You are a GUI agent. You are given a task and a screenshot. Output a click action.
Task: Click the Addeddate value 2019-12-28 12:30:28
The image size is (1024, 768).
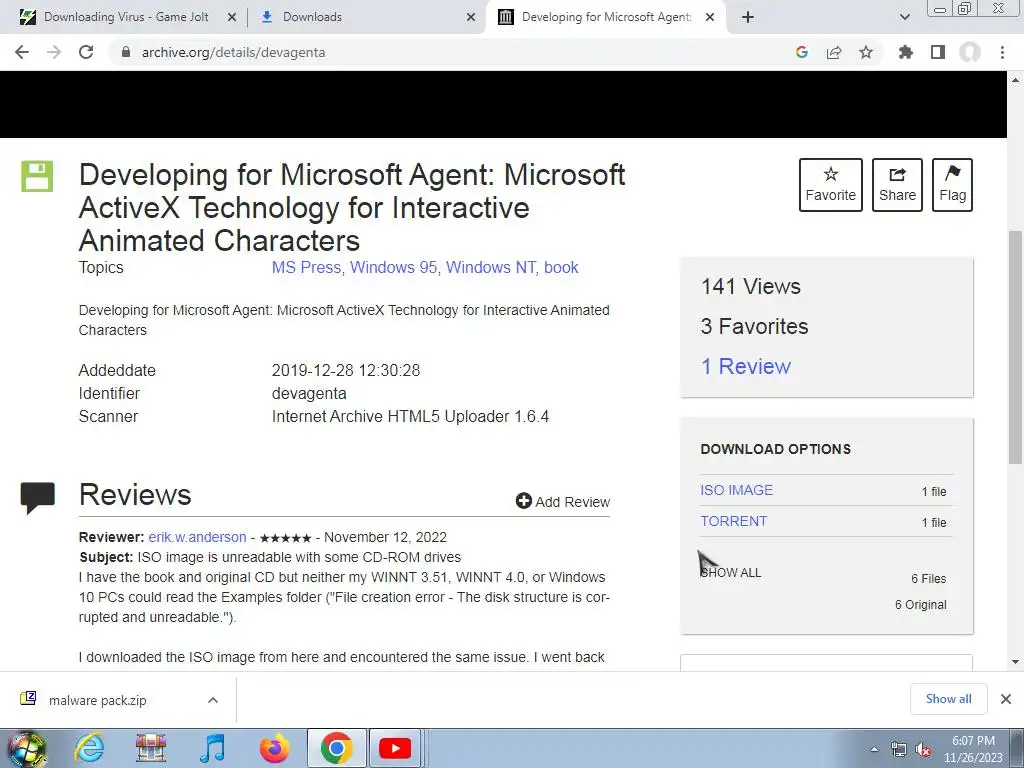click(x=345, y=370)
